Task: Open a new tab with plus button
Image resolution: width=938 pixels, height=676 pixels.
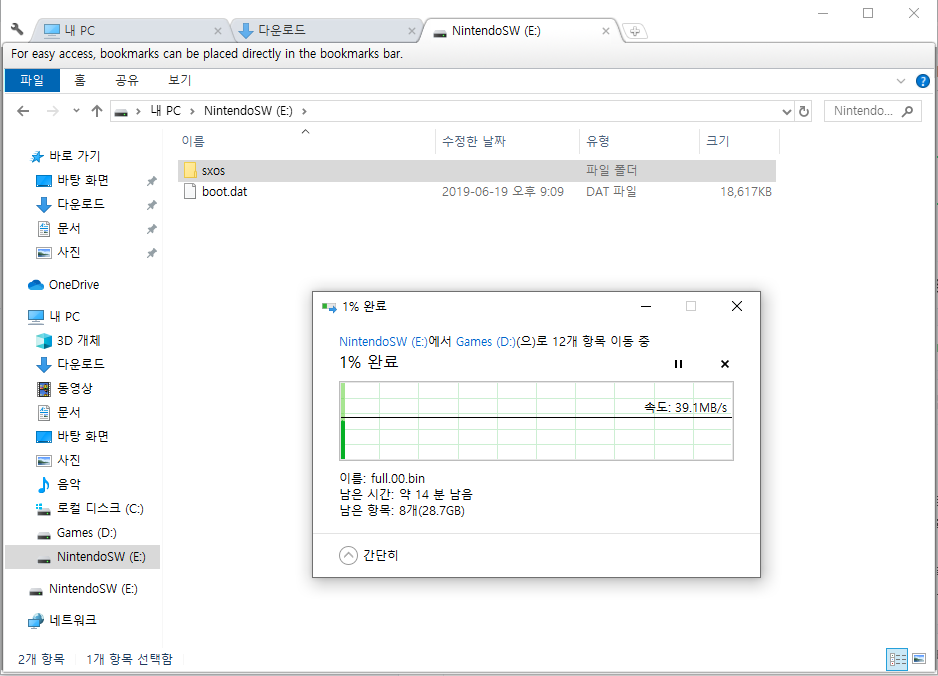Action: (x=635, y=31)
